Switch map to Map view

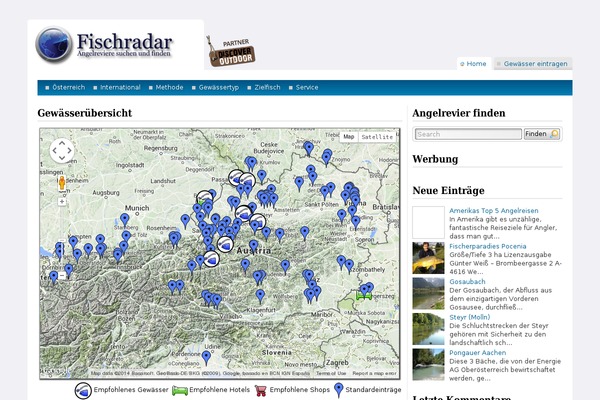tap(349, 137)
